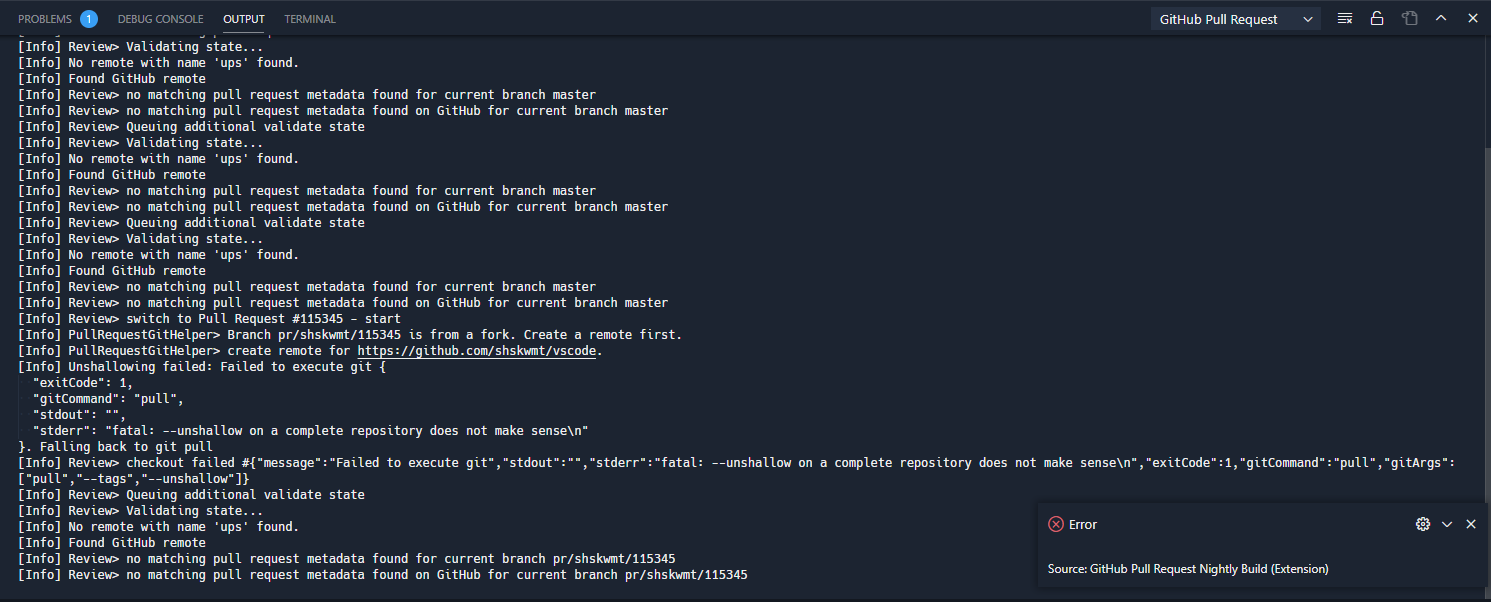This screenshot has height=602, width=1491.
Task: Collapse the Error notification with the chevron
Action: click(x=1447, y=523)
